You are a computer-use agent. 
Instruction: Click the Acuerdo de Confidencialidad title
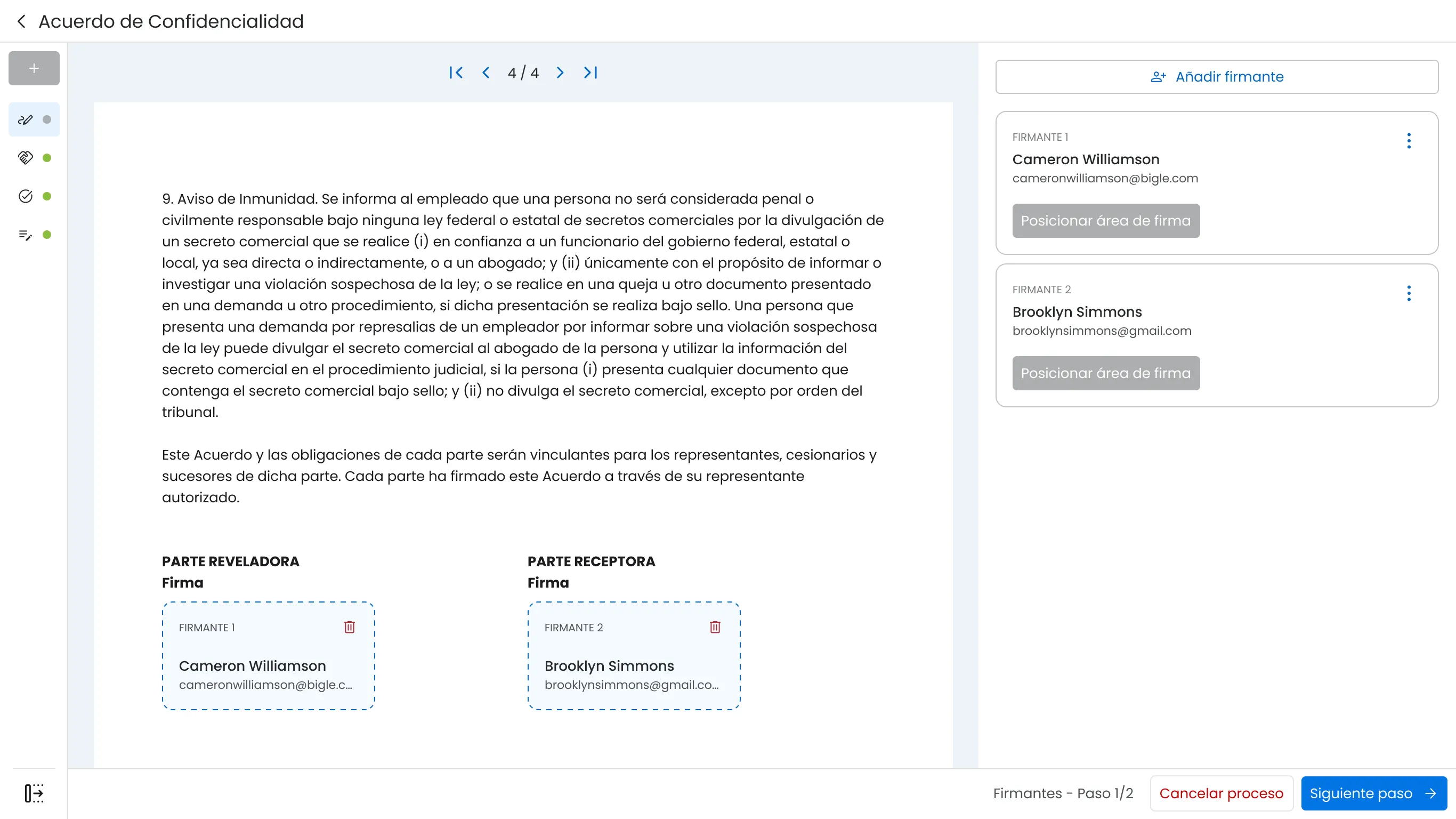pyautogui.click(x=171, y=21)
